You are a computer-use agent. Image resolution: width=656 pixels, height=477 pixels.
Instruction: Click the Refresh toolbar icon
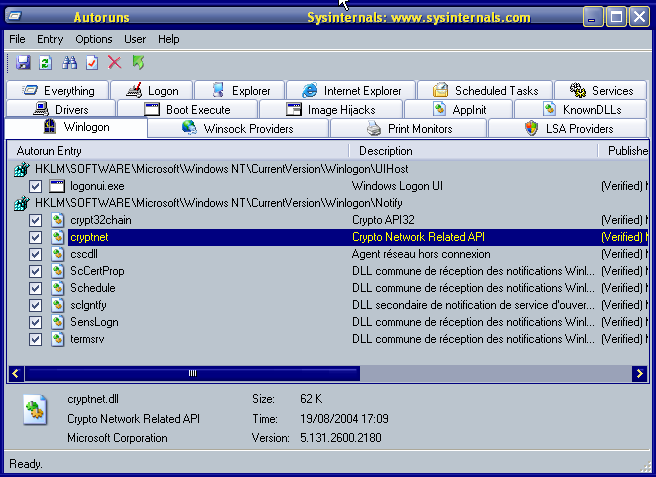tap(46, 63)
